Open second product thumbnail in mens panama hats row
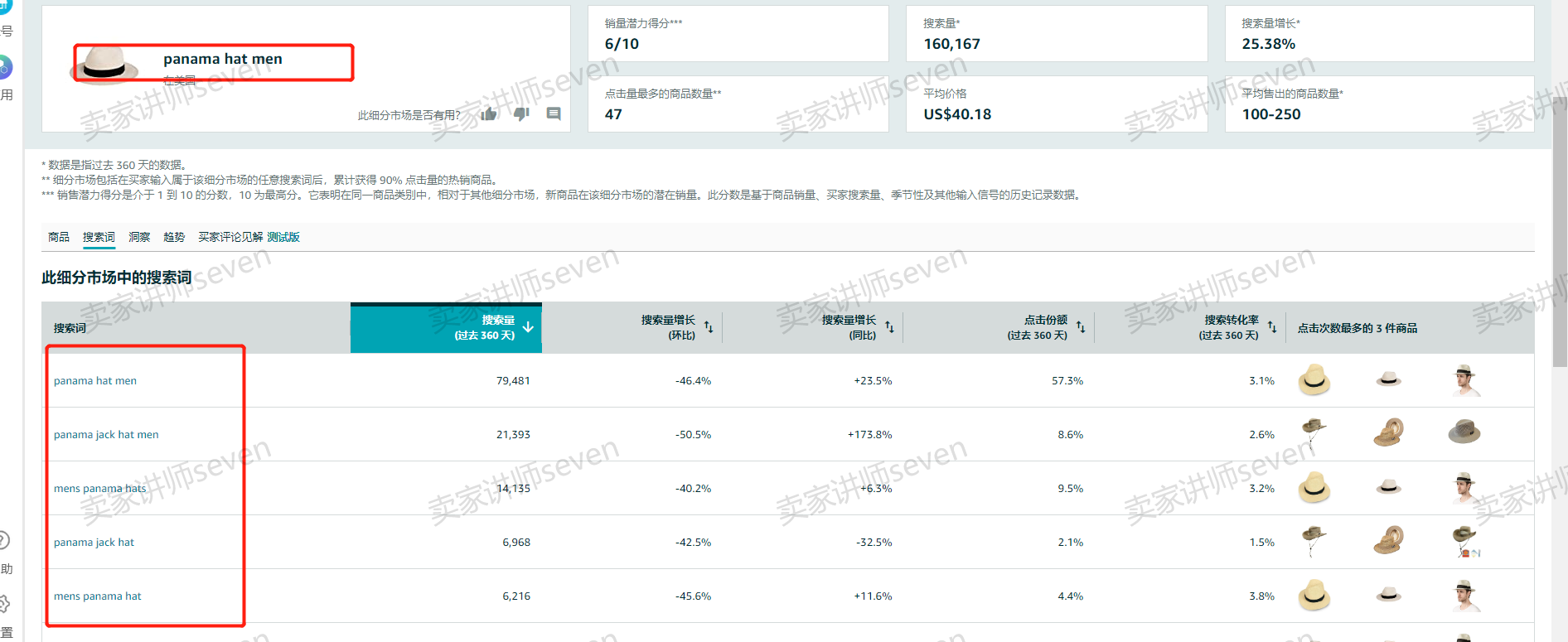1568x642 pixels. [x=1389, y=487]
